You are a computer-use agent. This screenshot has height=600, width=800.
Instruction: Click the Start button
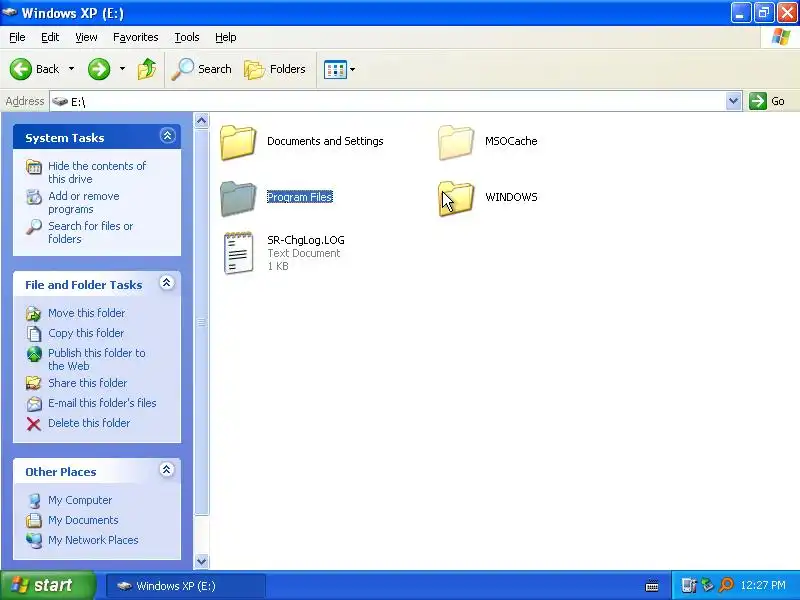(47, 585)
